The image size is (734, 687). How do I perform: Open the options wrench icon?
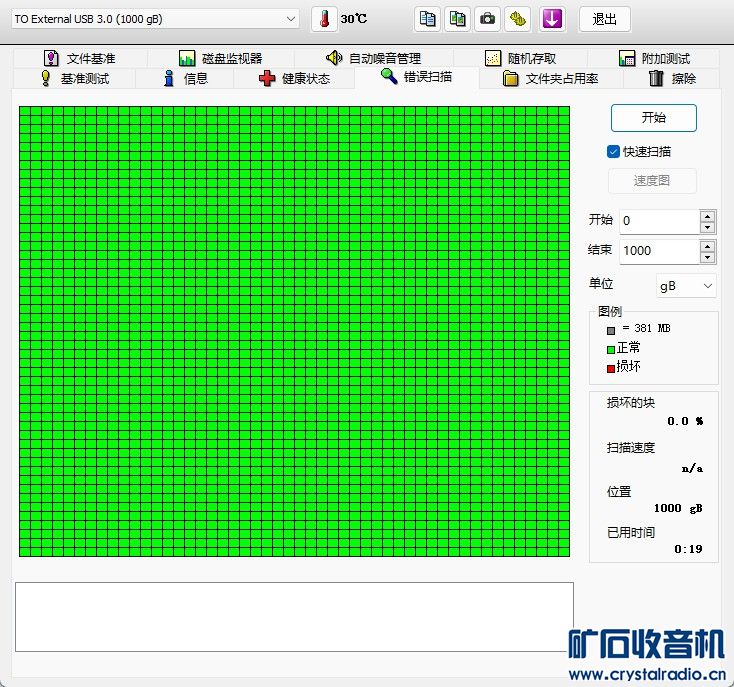click(x=518, y=19)
